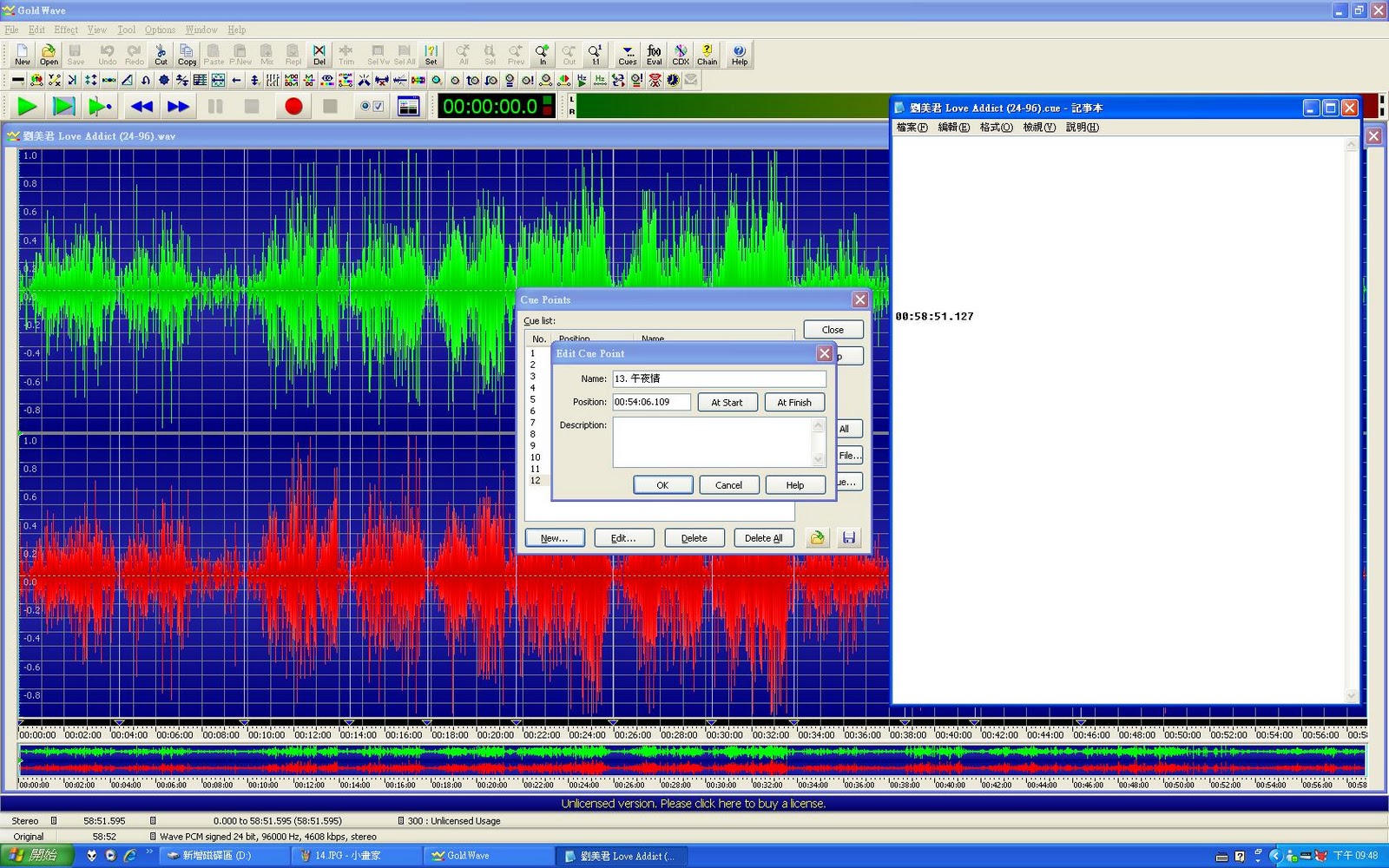Viewport: 1389px width, 868px height.
Task: Click the Fast Forward double-arrow button
Action: 178,107
